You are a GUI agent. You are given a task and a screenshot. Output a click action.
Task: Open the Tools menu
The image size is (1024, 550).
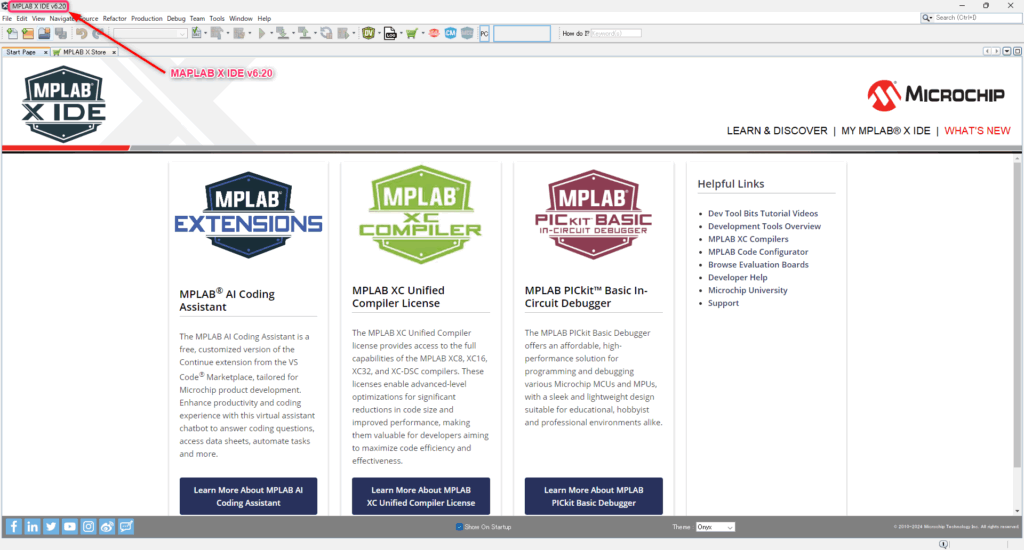[217, 18]
